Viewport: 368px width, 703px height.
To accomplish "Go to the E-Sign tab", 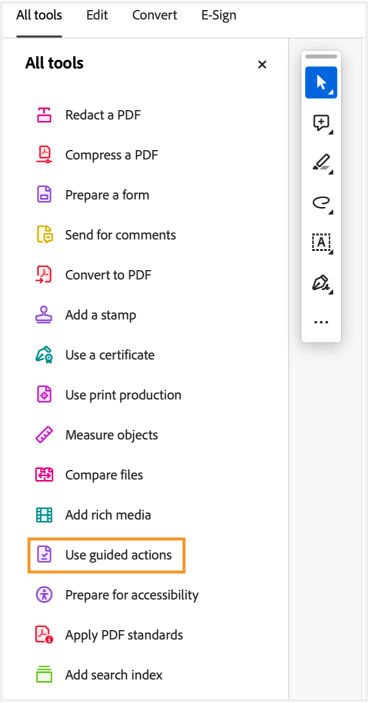I will tap(218, 15).
